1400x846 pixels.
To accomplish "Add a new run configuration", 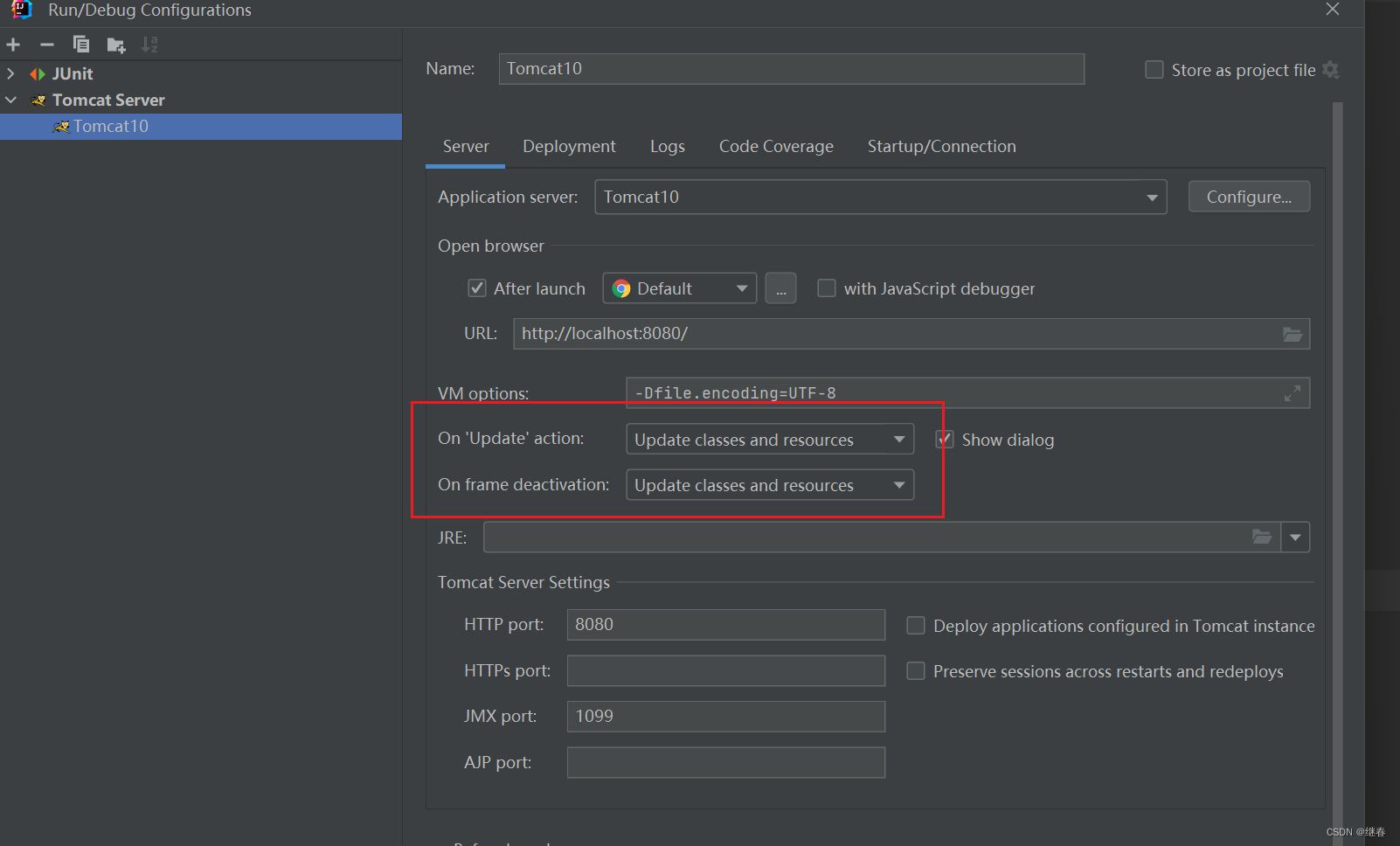I will [13, 45].
